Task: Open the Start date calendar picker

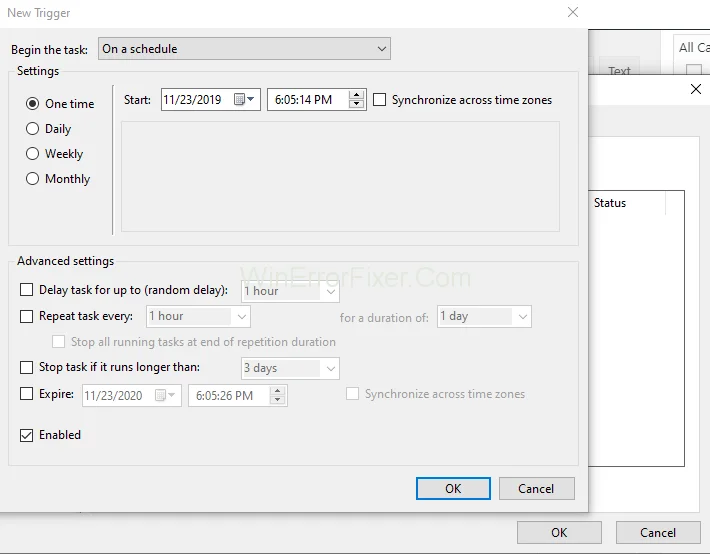Action: 244,100
